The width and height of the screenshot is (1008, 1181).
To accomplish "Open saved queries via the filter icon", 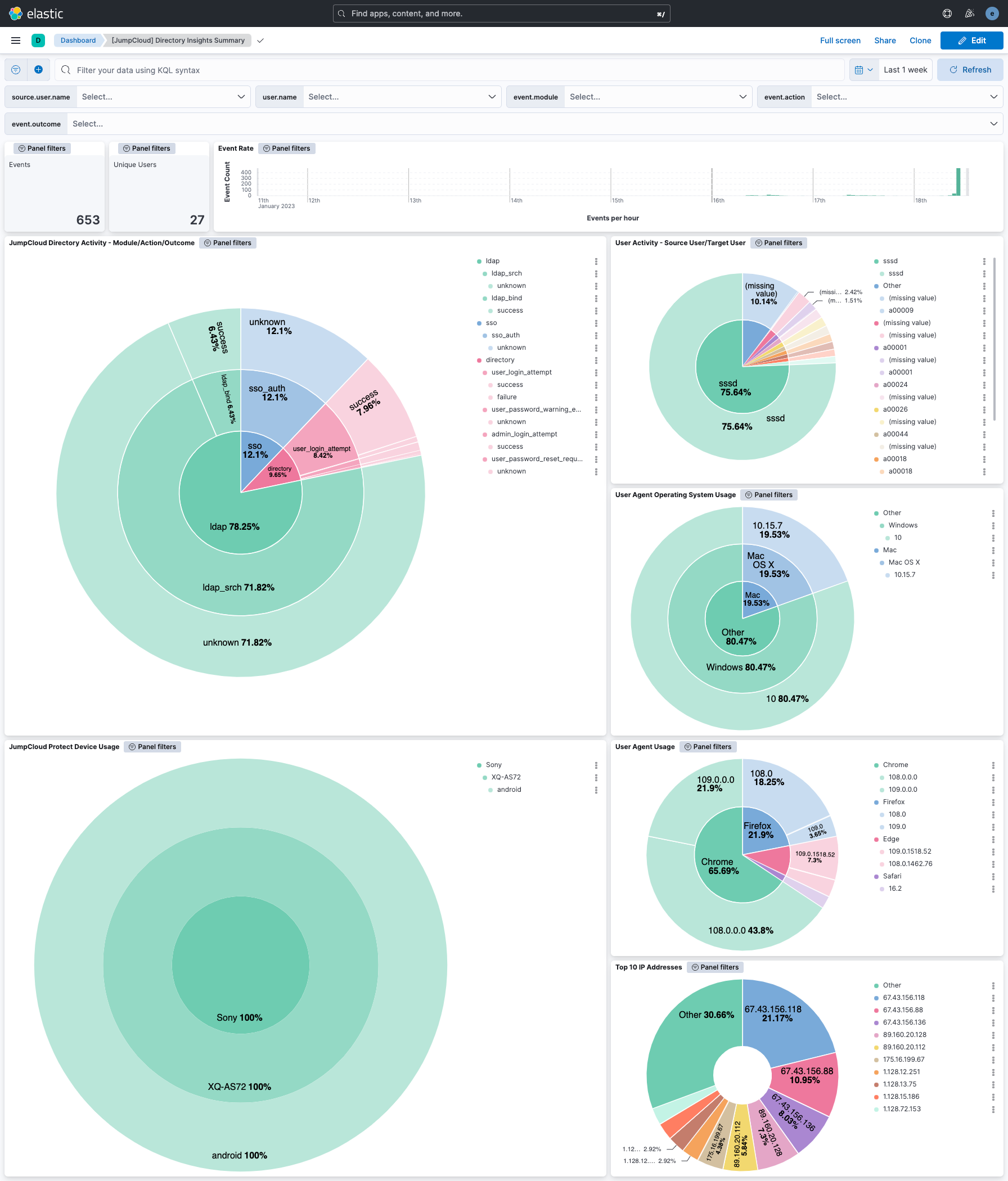I will [x=15, y=70].
